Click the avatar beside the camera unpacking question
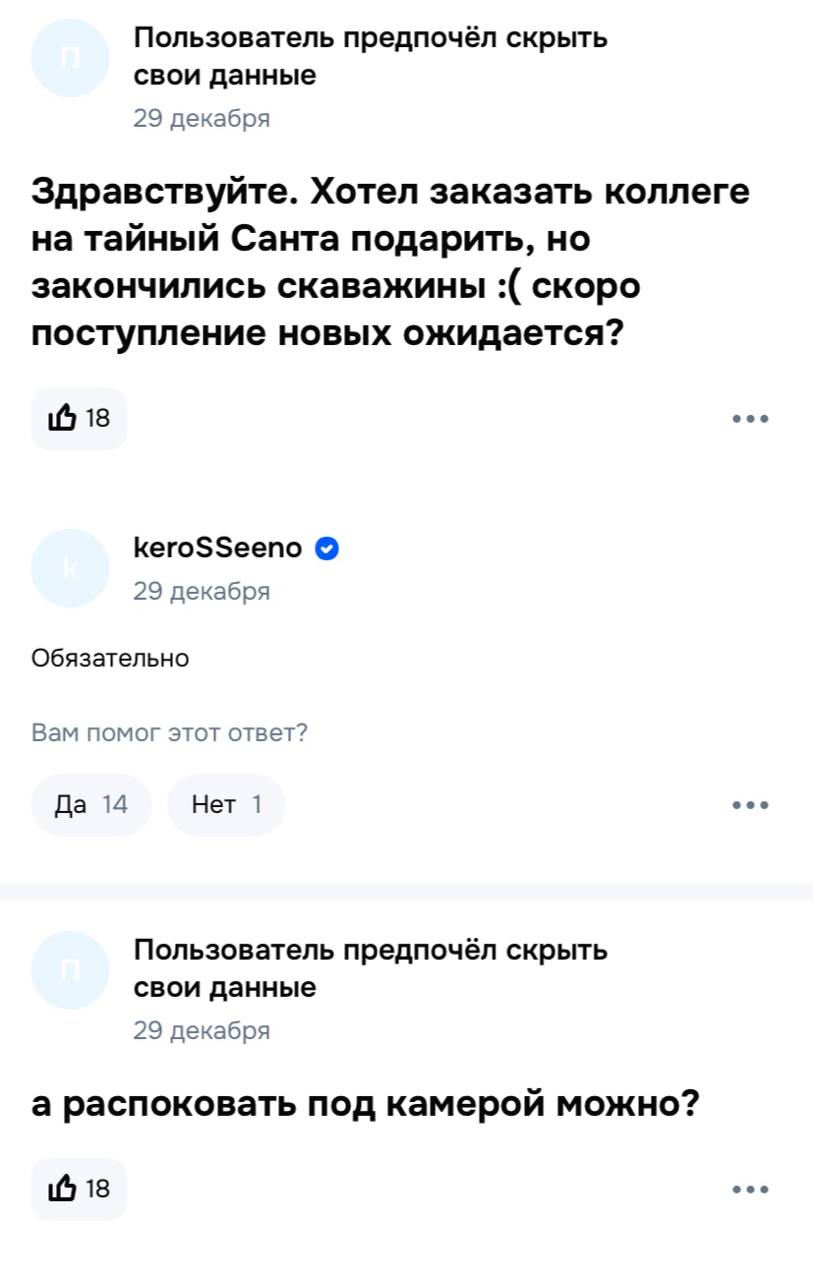The image size is (813, 1280). click(x=70, y=969)
